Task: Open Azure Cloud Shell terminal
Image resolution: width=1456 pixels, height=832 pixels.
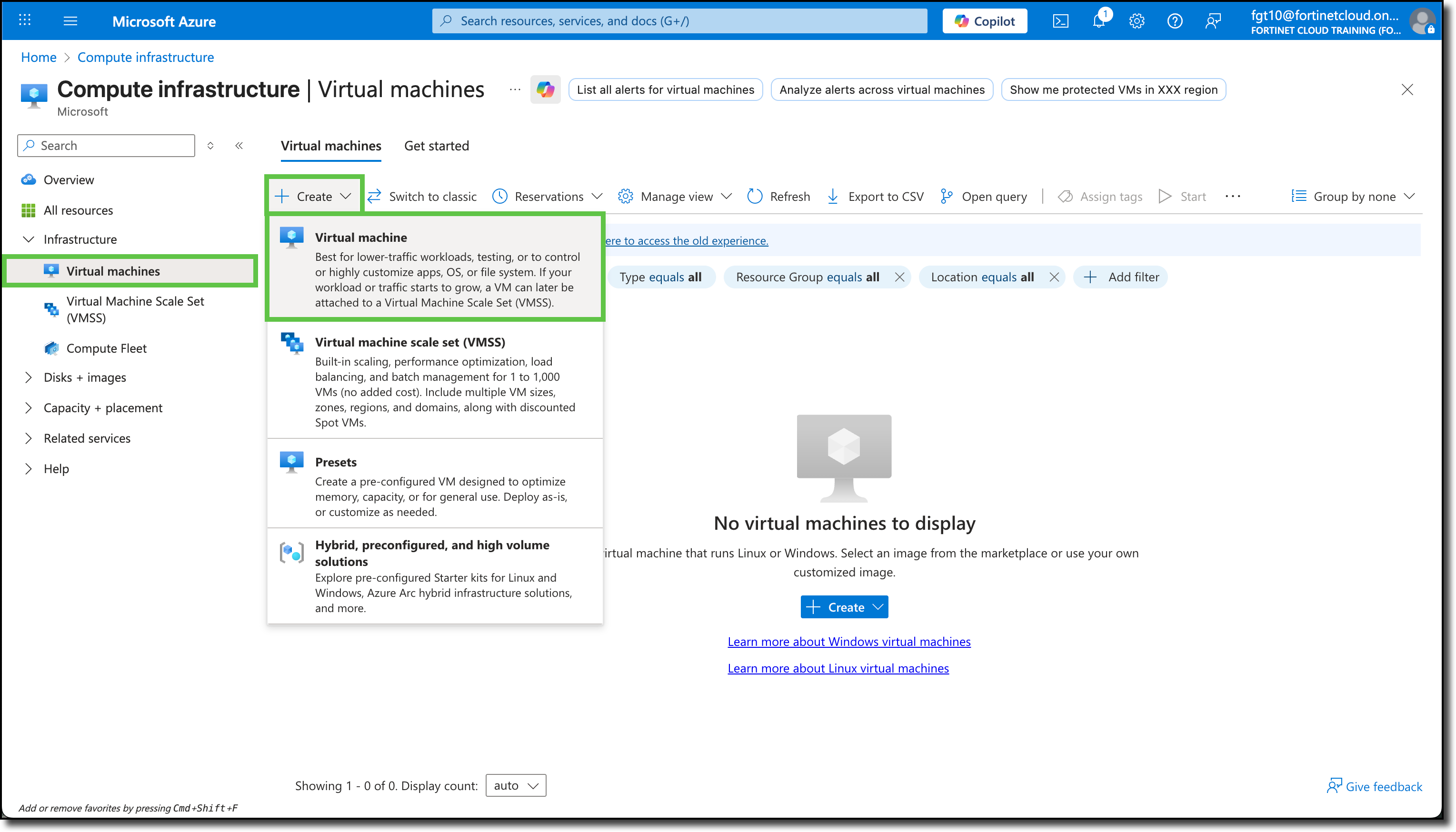Action: [x=1060, y=20]
